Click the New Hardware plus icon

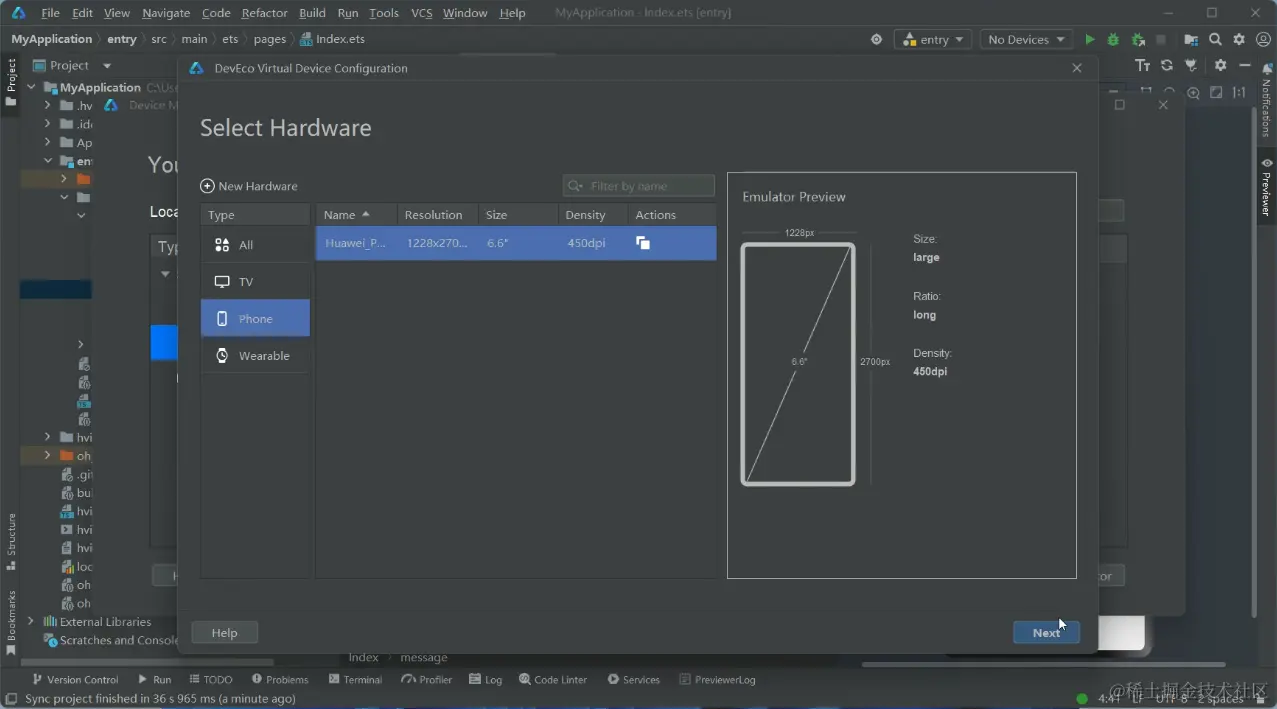[x=207, y=186]
